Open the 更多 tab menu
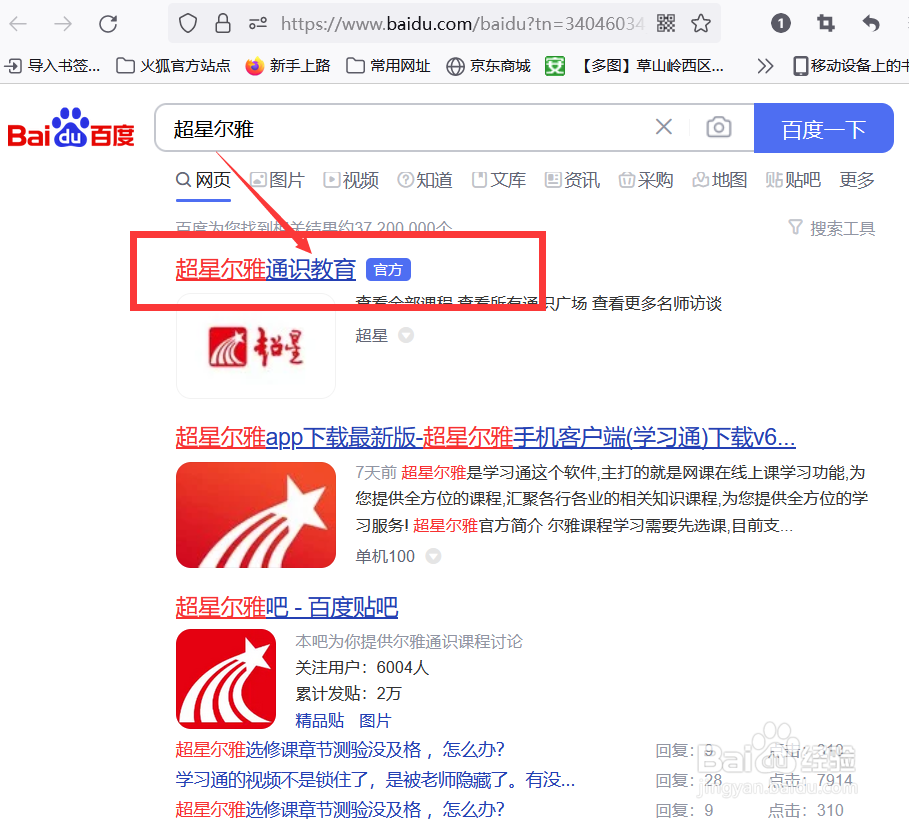 coord(857,180)
